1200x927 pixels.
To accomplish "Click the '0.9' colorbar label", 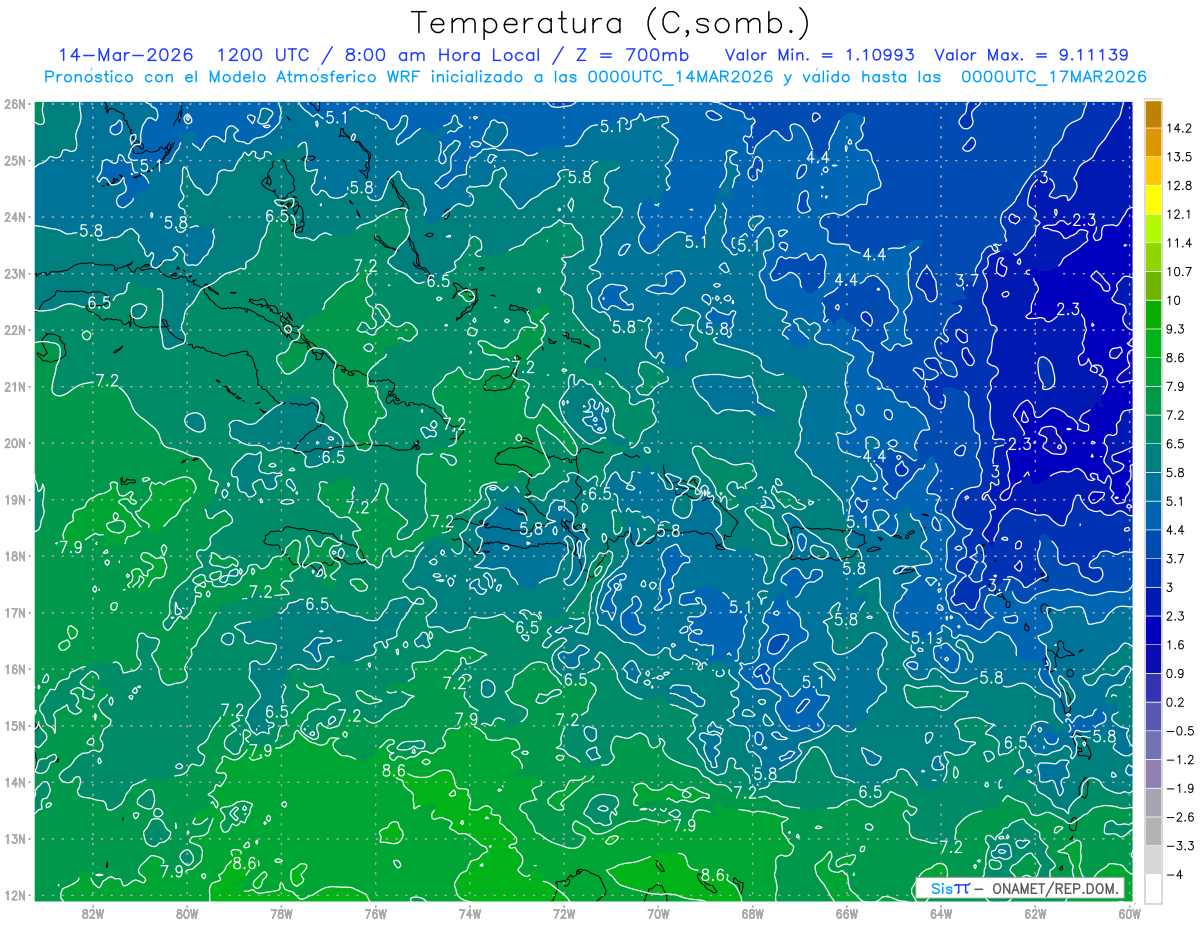I will point(1175,673).
